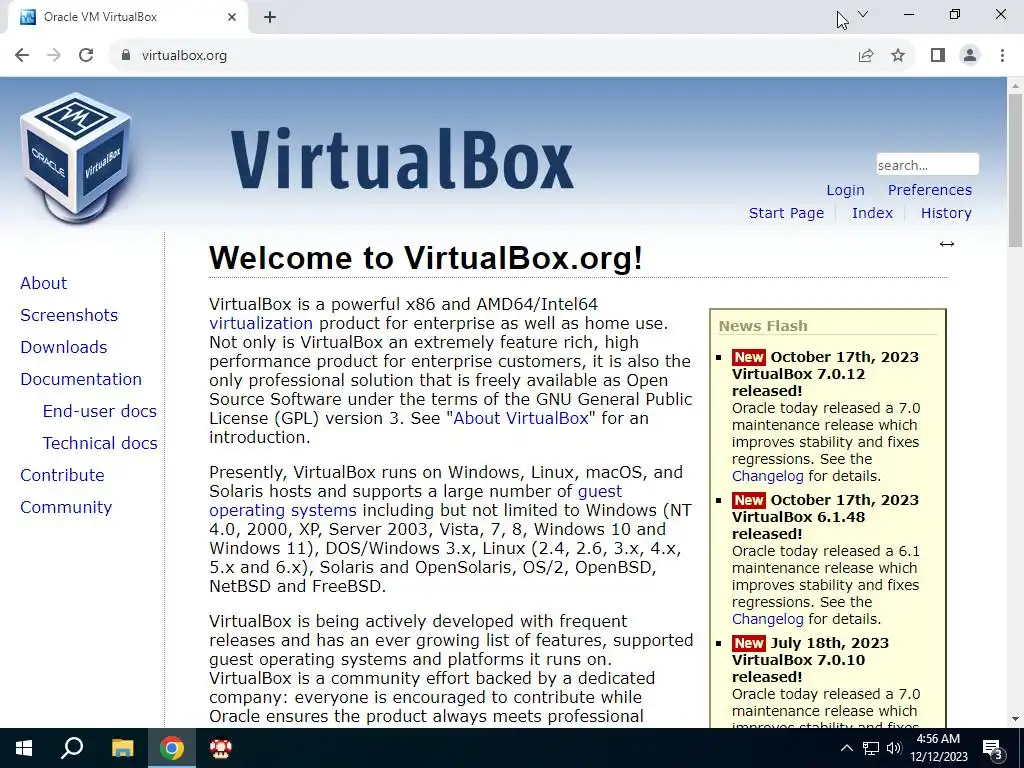
Task: Go to Start Page link
Action: coord(786,213)
